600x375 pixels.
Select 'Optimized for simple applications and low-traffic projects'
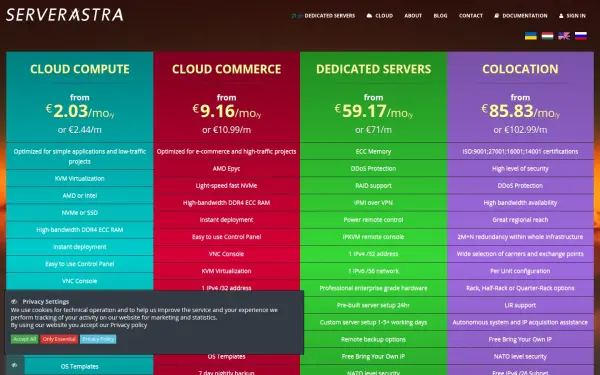[x=80, y=156]
